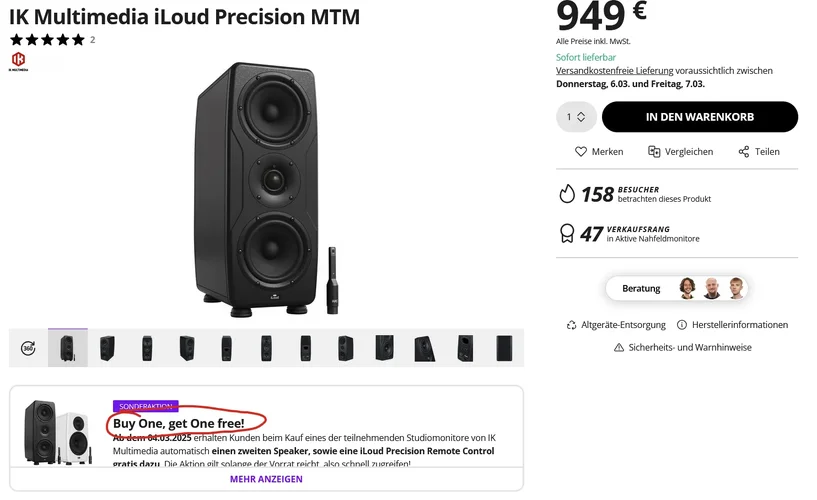Select the second speaker thumbnail after highlighted one
The image size is (817, 500).
(x=147, y=348)
